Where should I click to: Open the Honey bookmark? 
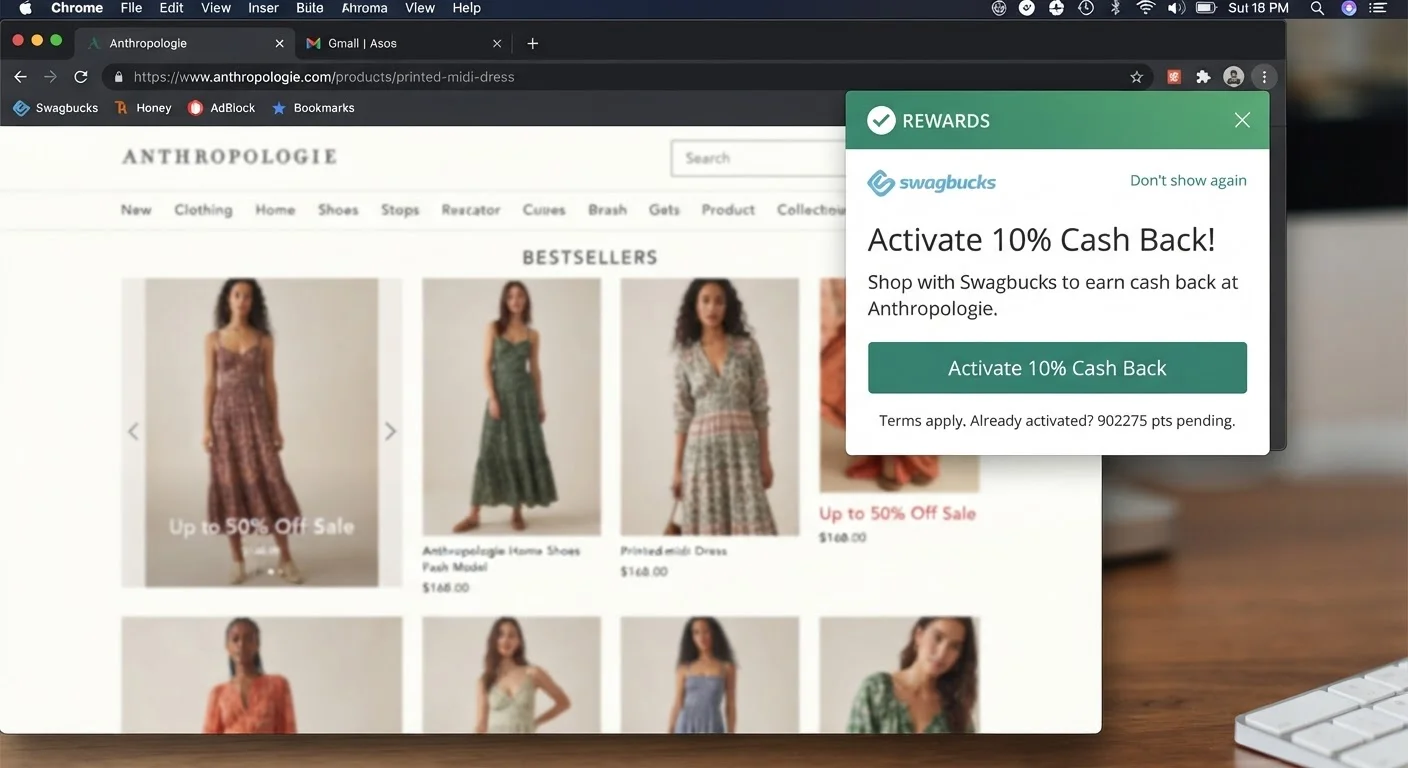143,108
